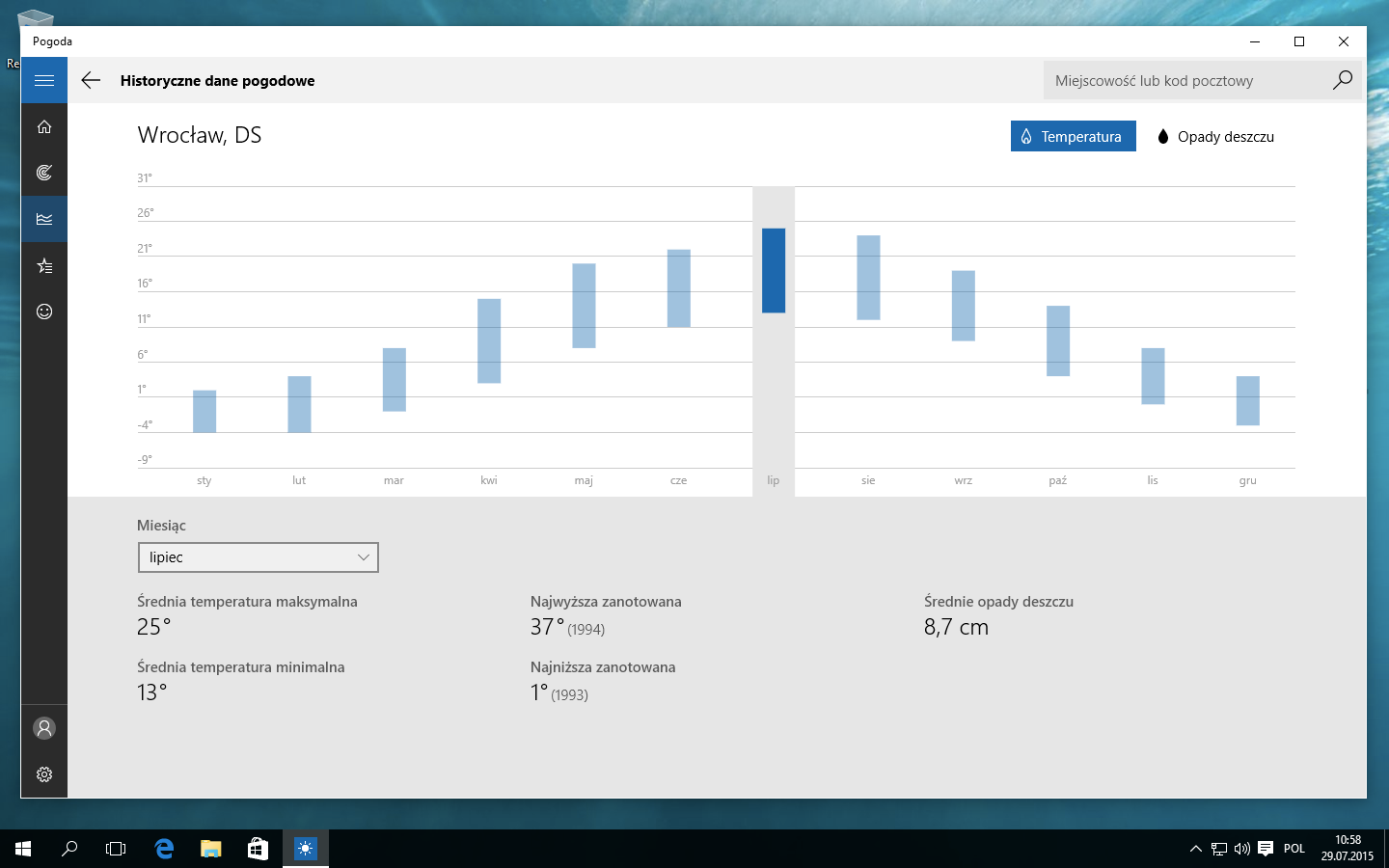Open the user account icon
The width and height of the screenshot is (1389, 868).
[x=44, y=728]
